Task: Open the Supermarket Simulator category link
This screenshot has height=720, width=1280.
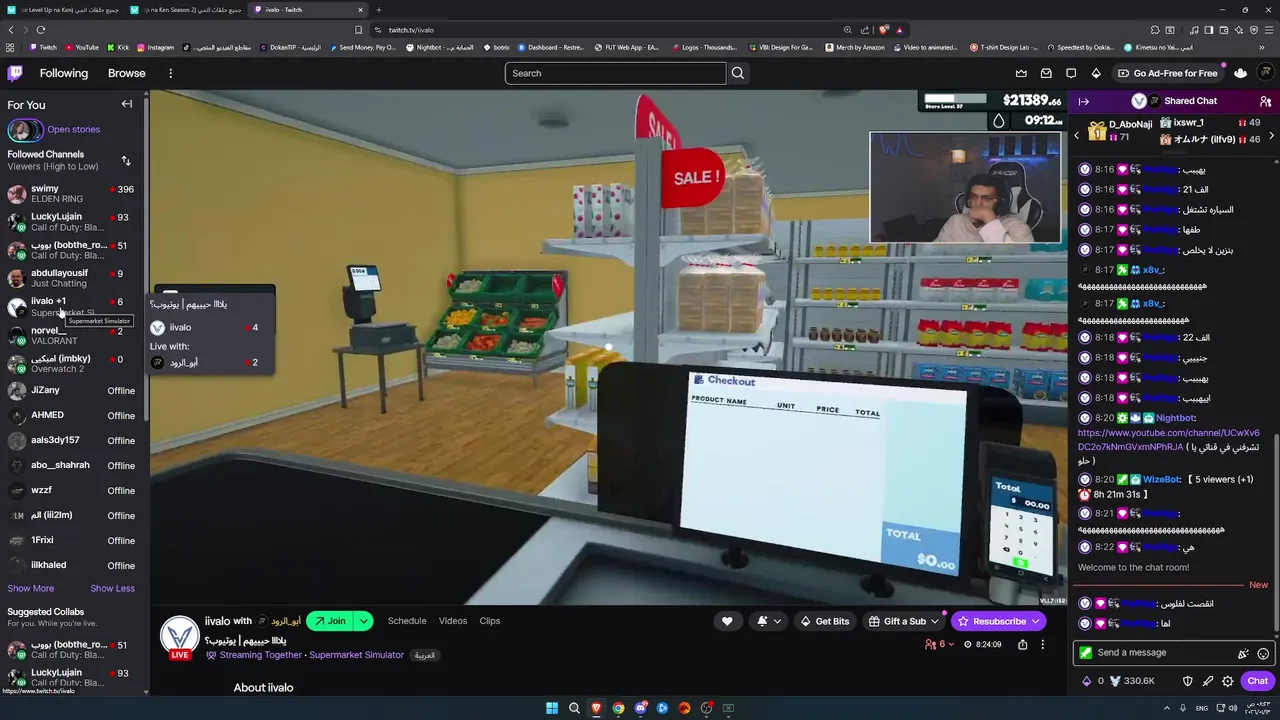Action: click(356, 655)
